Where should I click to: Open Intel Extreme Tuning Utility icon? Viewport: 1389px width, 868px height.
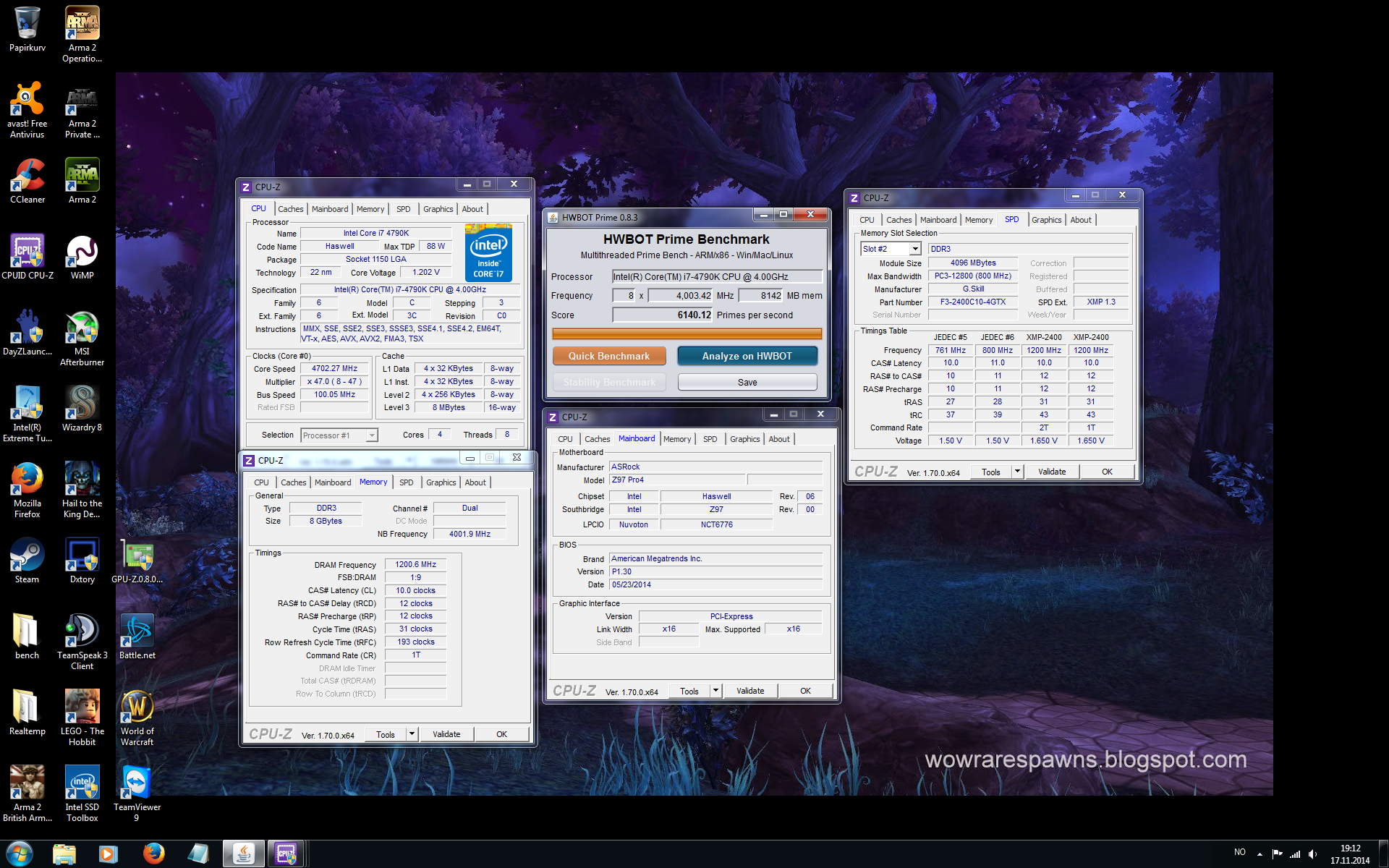(27, 414)
